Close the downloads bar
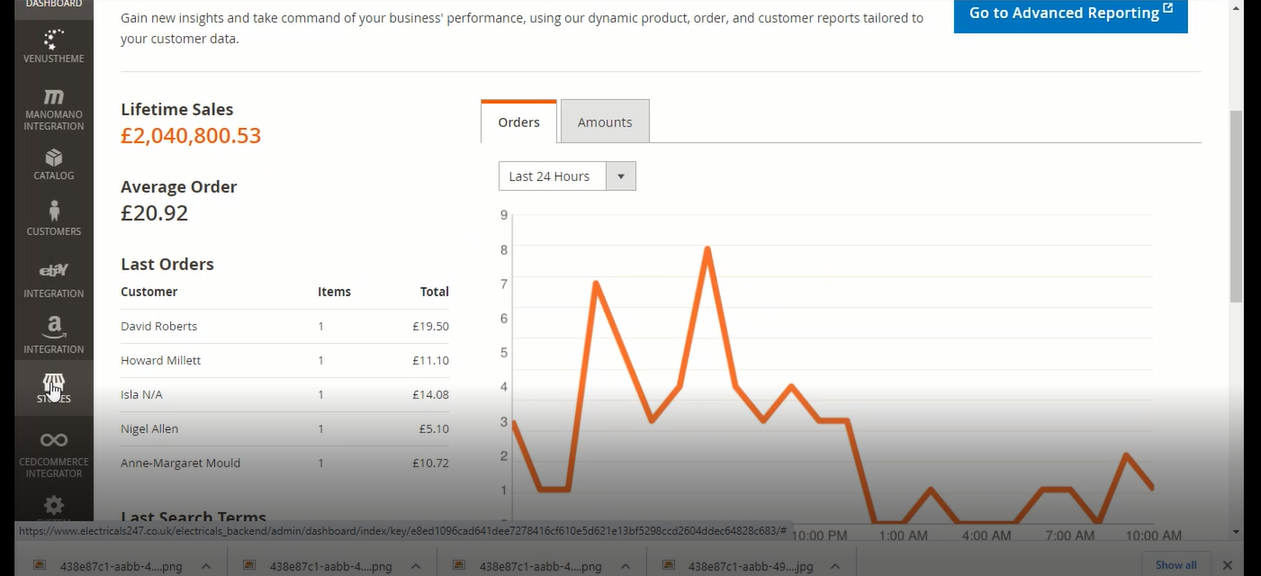The width and height of the screenshot is (1261, 576). coord(1228,565)
